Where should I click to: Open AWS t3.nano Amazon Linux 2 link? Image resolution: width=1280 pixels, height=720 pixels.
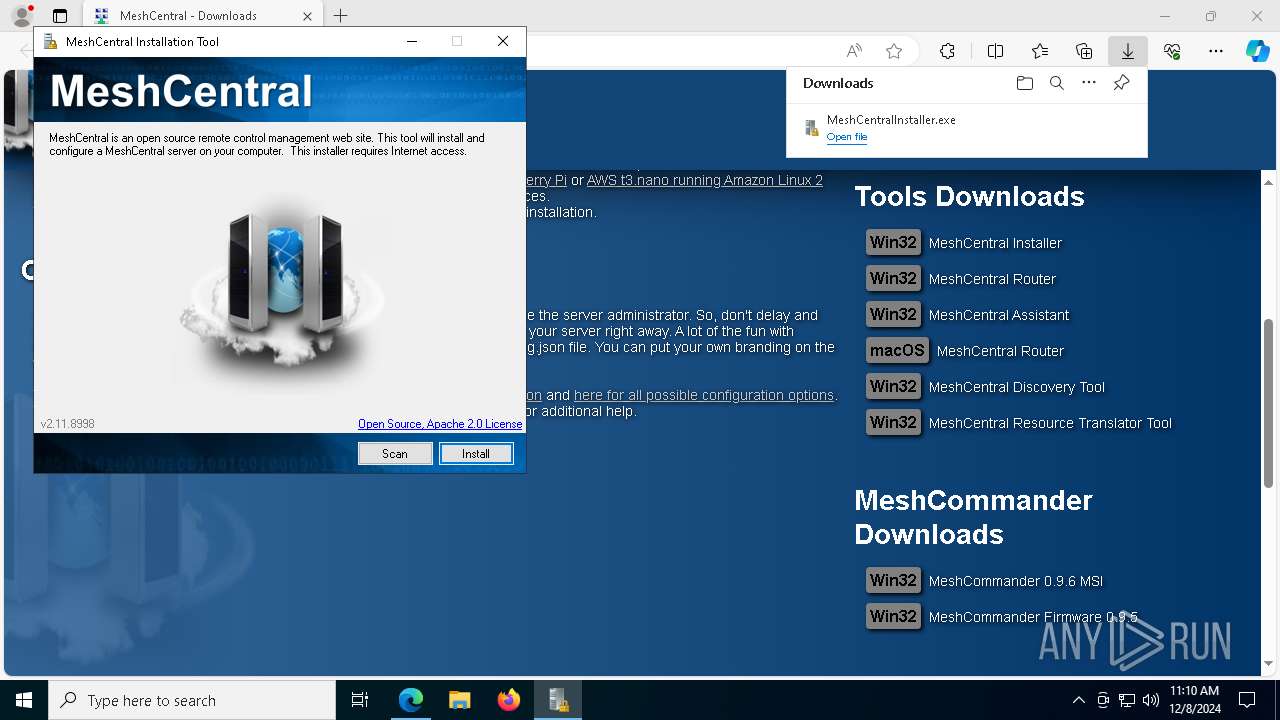pyautogui.click(x=705, y=180)
